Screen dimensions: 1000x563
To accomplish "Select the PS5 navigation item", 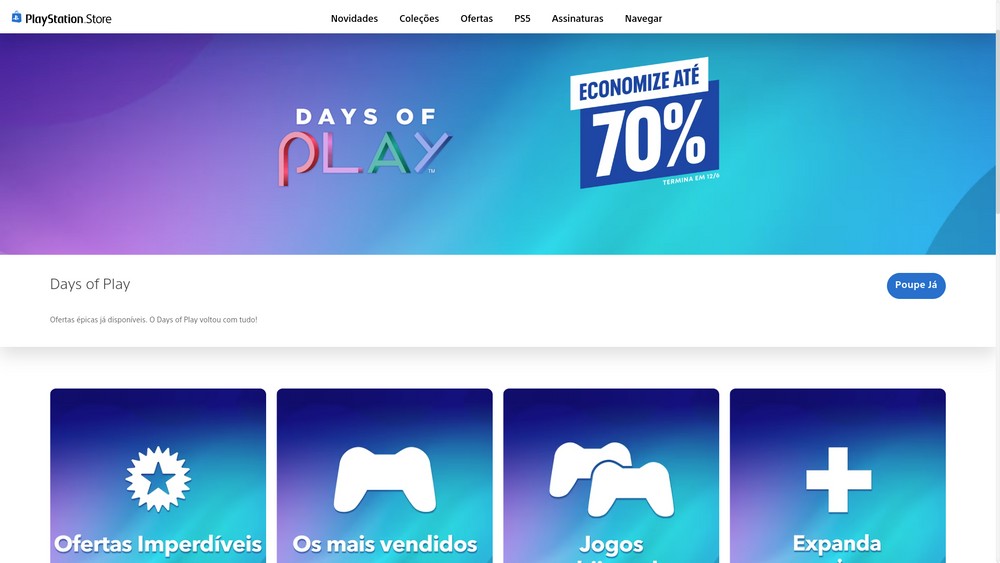I will (x=522, y=18).
